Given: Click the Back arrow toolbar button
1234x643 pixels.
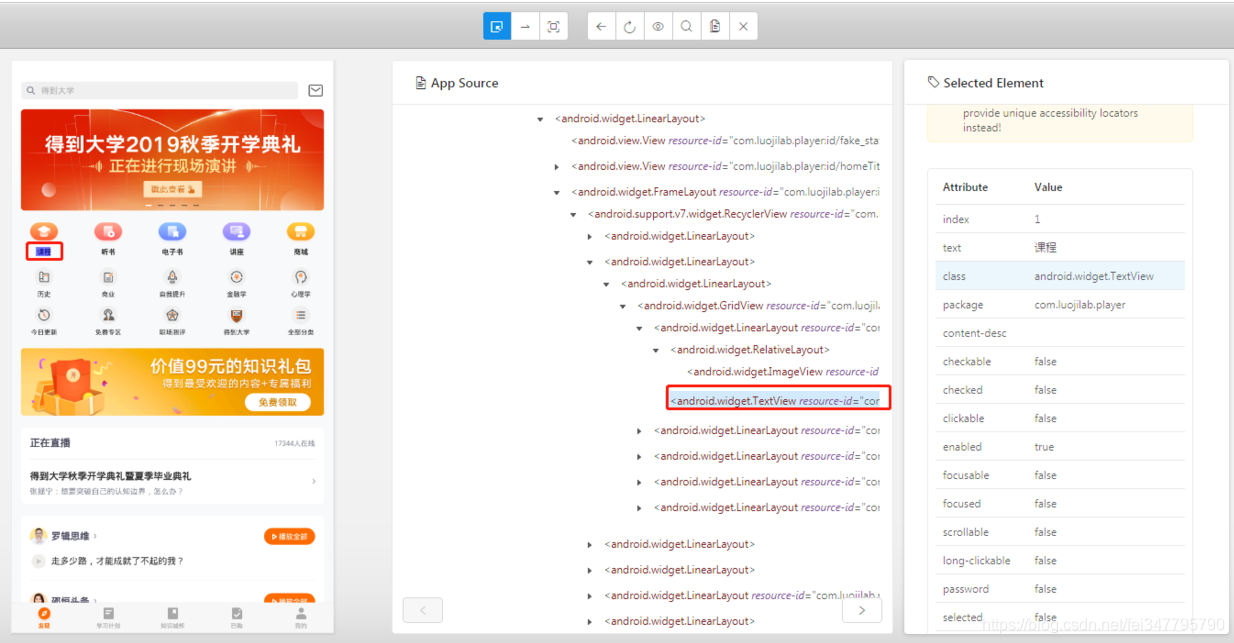Looking at the screenshot, I should coord(601,27).
